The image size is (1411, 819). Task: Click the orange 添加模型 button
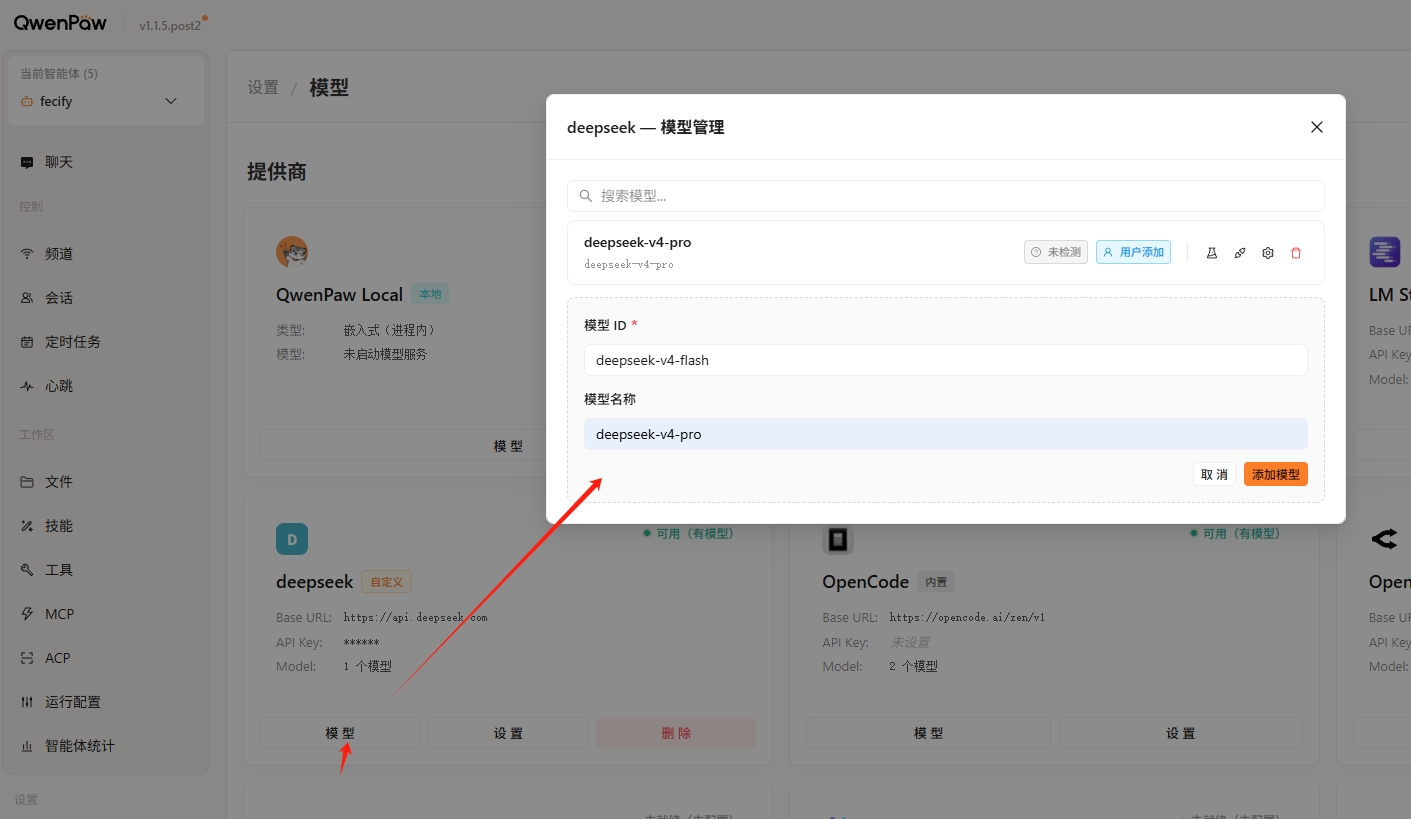coord(1275,474)
